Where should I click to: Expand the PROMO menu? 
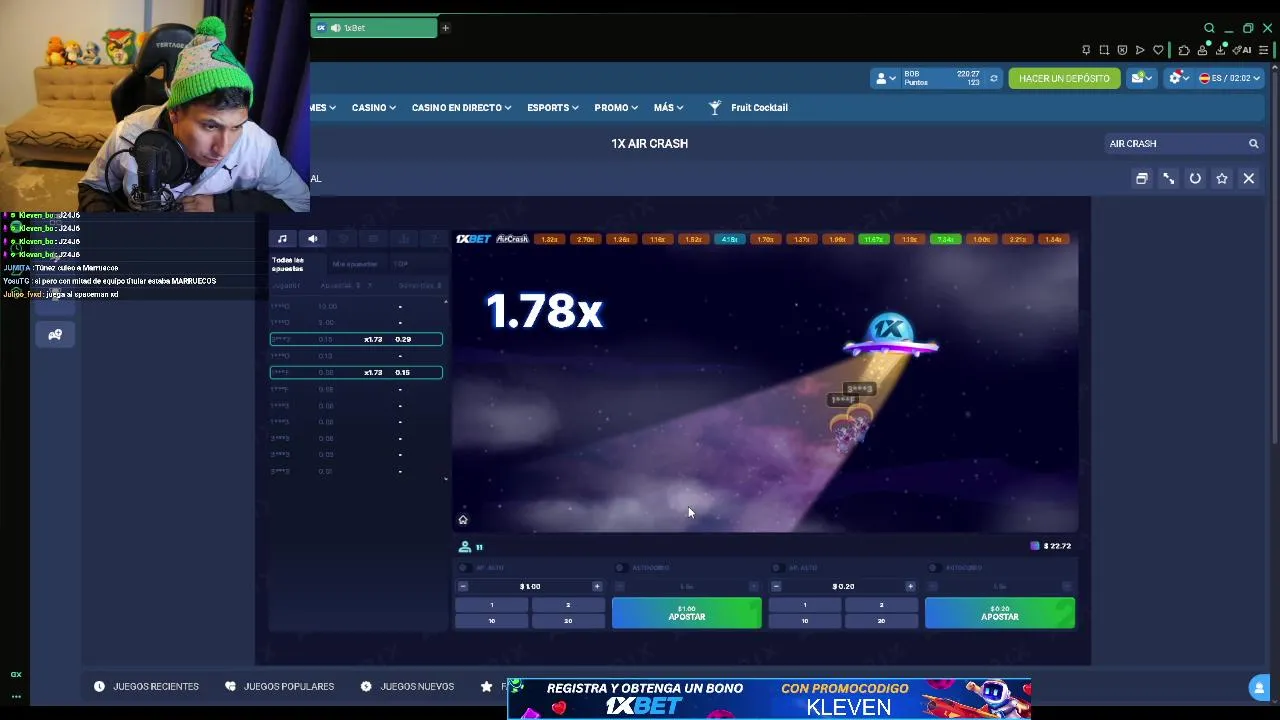(616, 107)
